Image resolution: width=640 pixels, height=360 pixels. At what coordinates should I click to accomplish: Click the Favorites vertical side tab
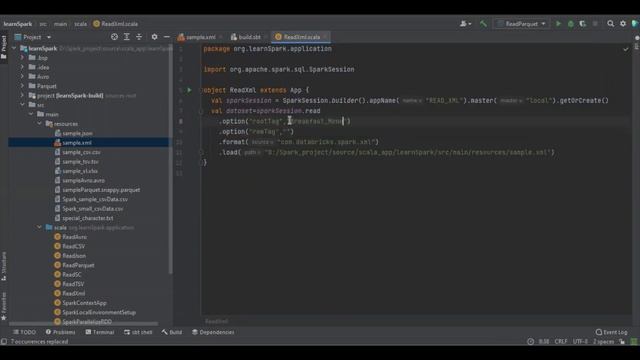(4, 306)
